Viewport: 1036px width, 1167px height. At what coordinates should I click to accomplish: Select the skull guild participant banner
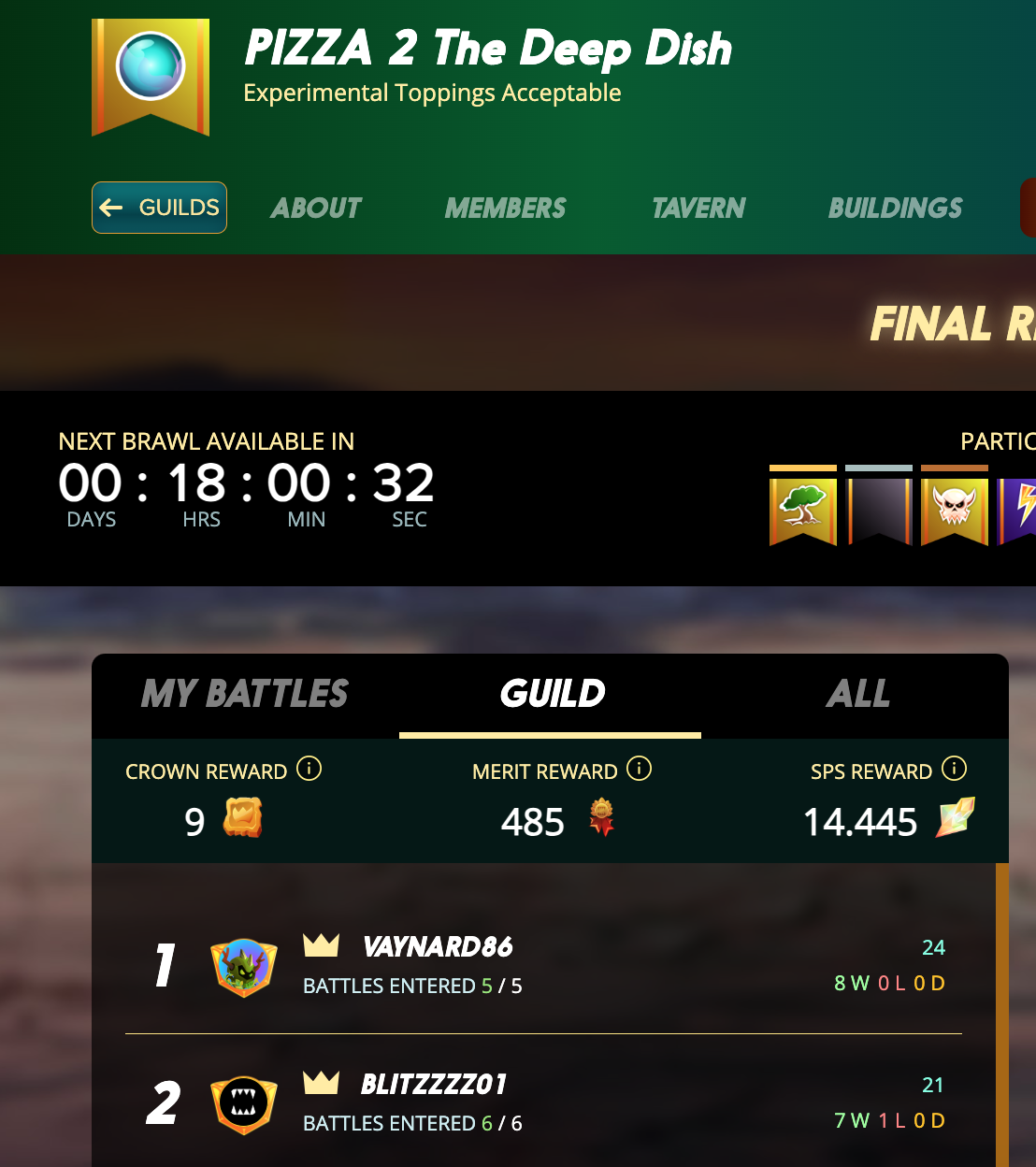pyautogui.click(x=955, y=511)
